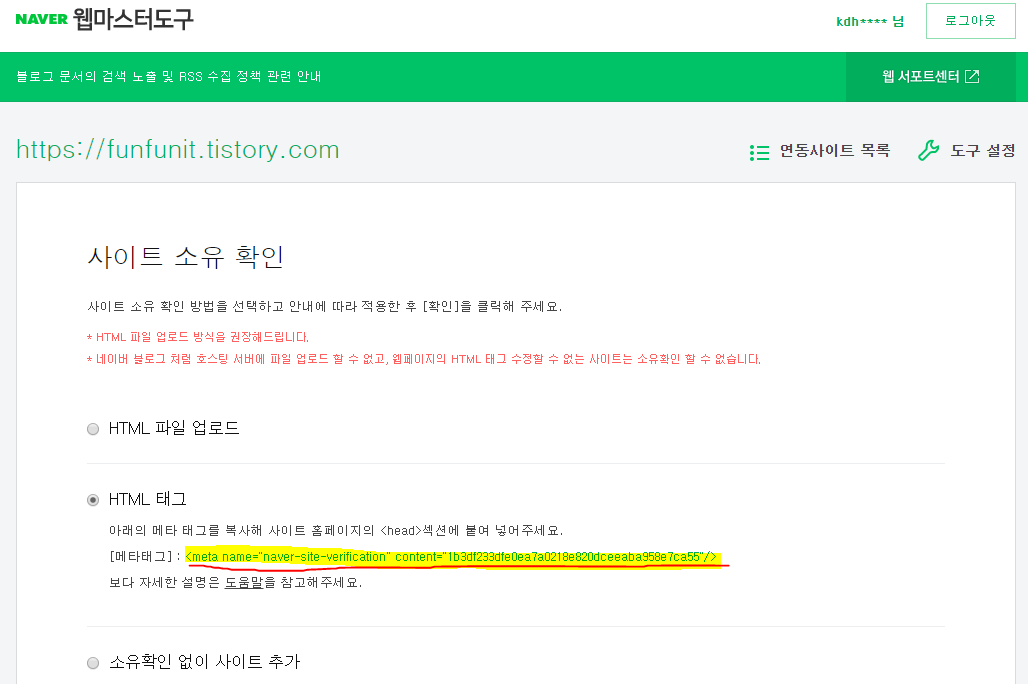Click the list icon next to 연동사이트 목록
1028x684 pixels.
pyautogui.click(x=759, y=152)
